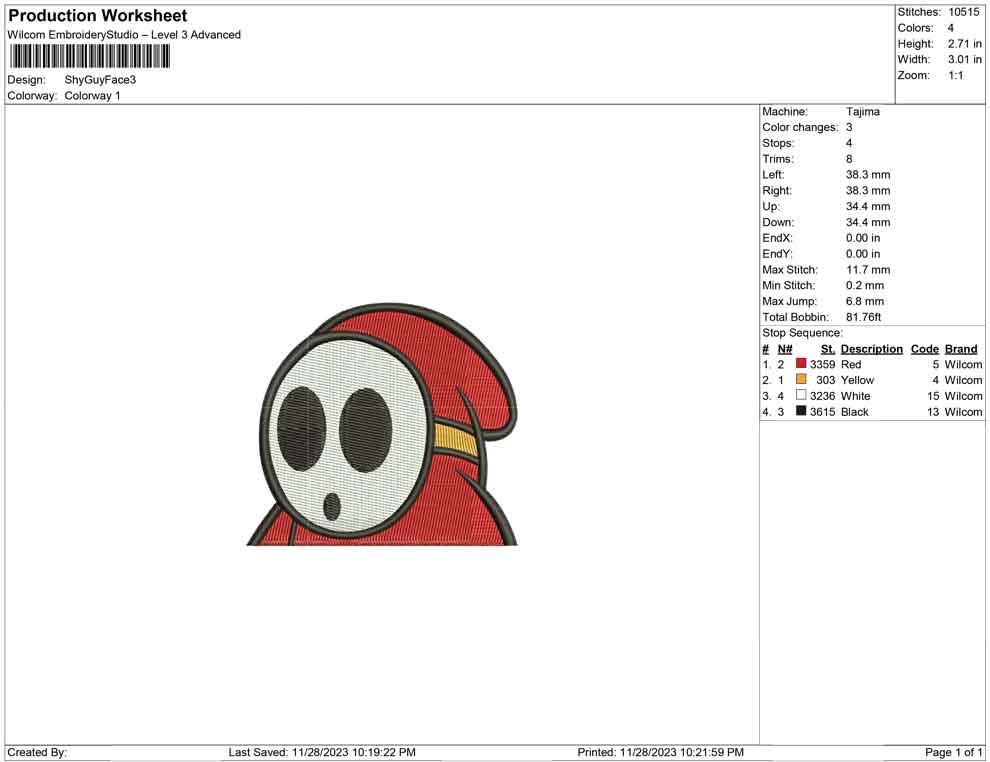Screen dimensions: 990x762
Task: Select the yellow thread color swatch
Action: [801, 380]
